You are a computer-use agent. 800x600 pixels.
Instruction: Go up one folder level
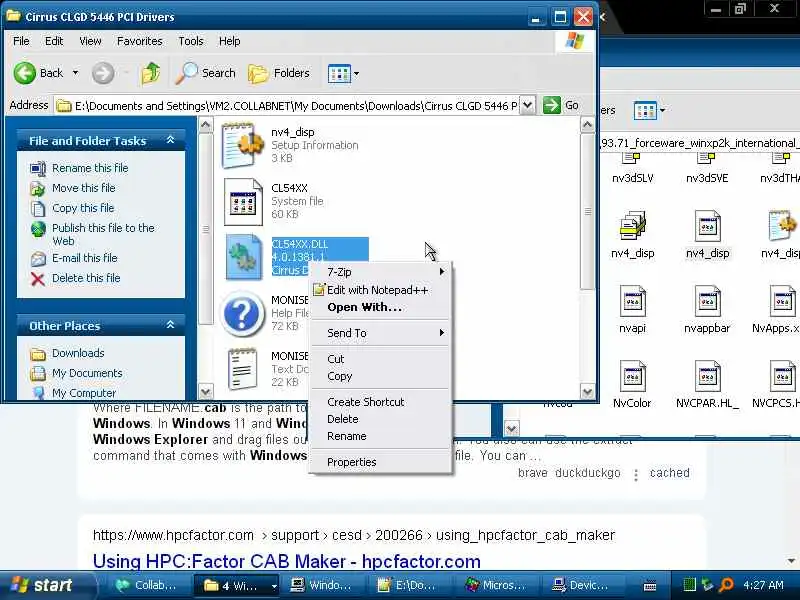[151, 73]
